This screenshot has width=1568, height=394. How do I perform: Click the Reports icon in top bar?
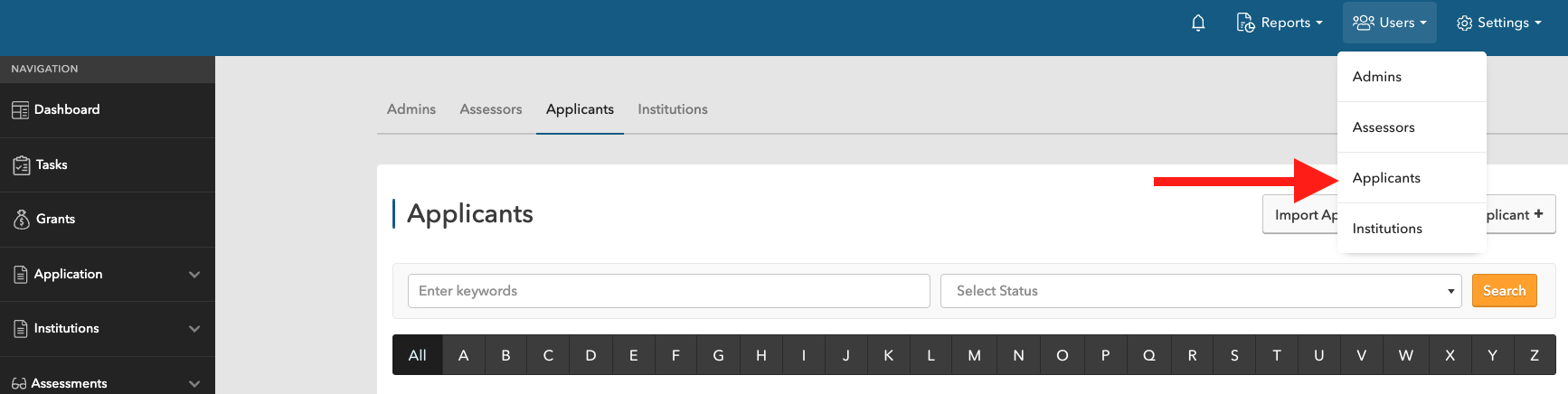pyautogui.click(x=1245, y=23)
